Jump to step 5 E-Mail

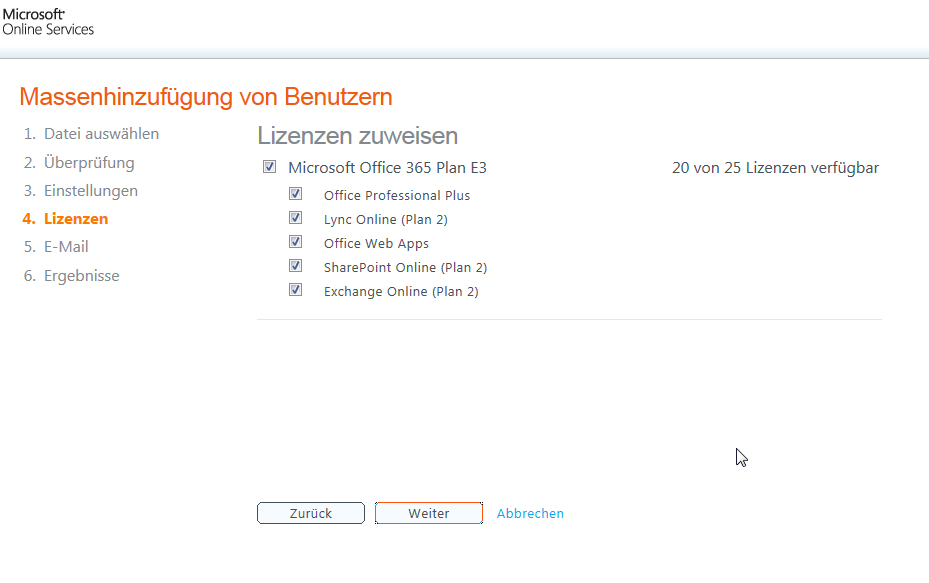(66, 246)
